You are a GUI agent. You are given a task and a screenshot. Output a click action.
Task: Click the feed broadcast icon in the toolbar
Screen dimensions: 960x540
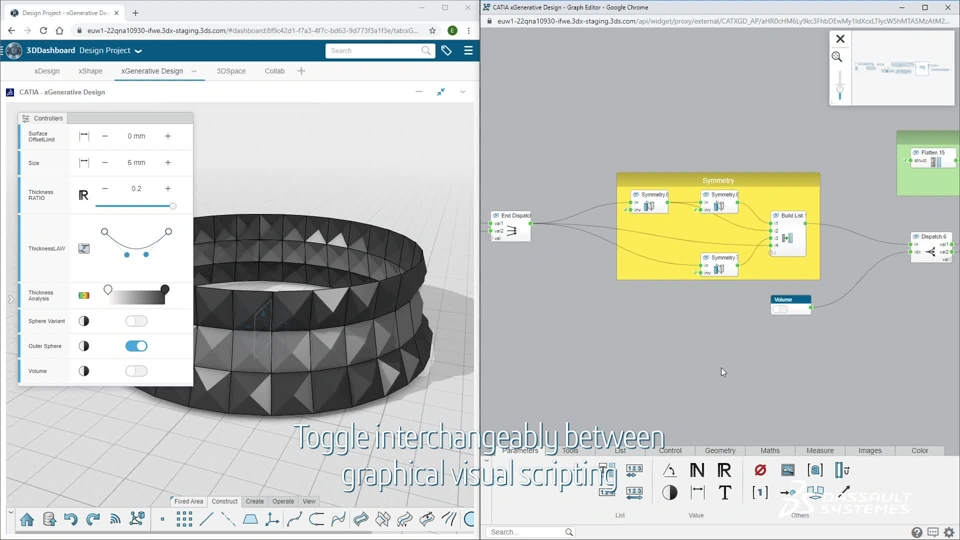click(x=115, y=520)
